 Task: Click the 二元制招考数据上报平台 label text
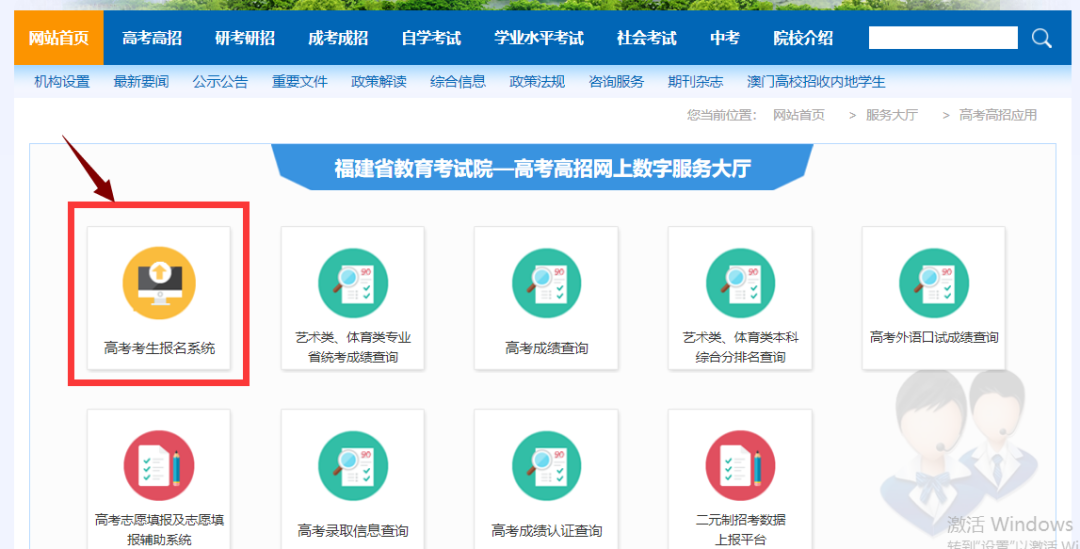tap(740, 530)
